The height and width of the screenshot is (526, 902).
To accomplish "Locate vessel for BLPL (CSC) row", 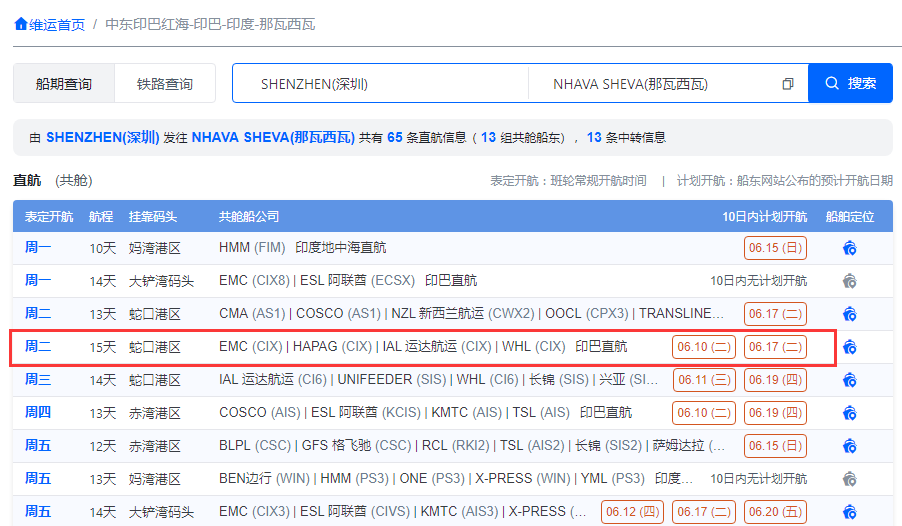I will tap(850, 446).
